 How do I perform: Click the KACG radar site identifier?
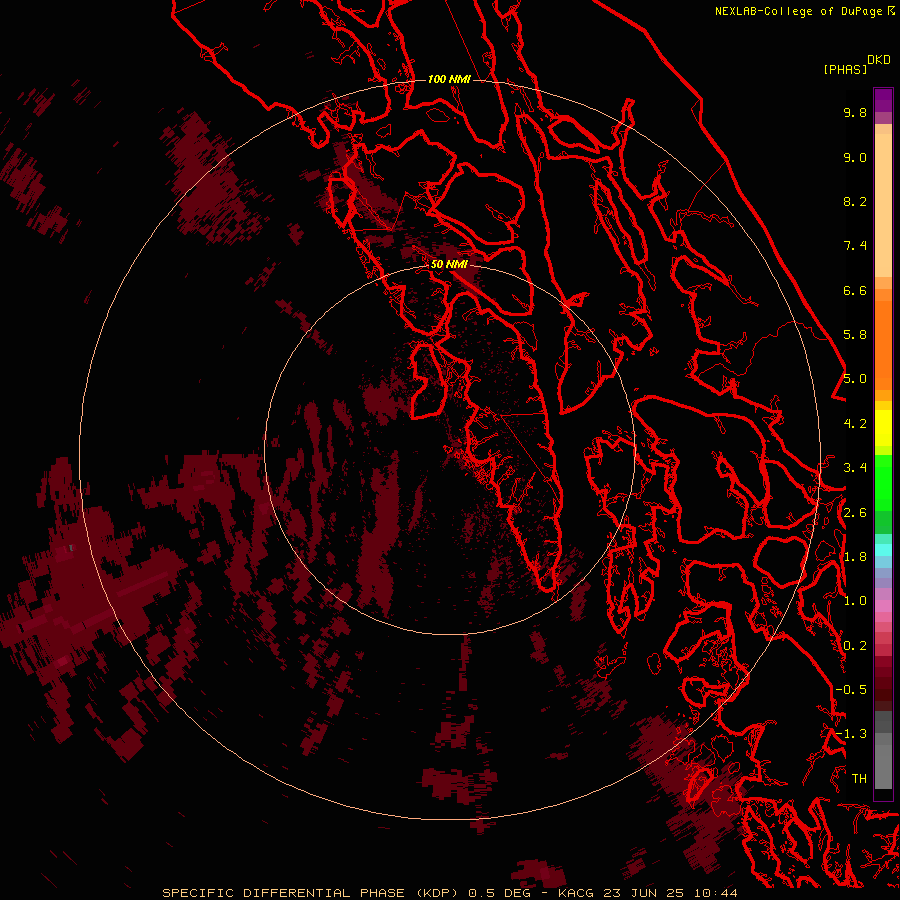(x=576, y=893)
